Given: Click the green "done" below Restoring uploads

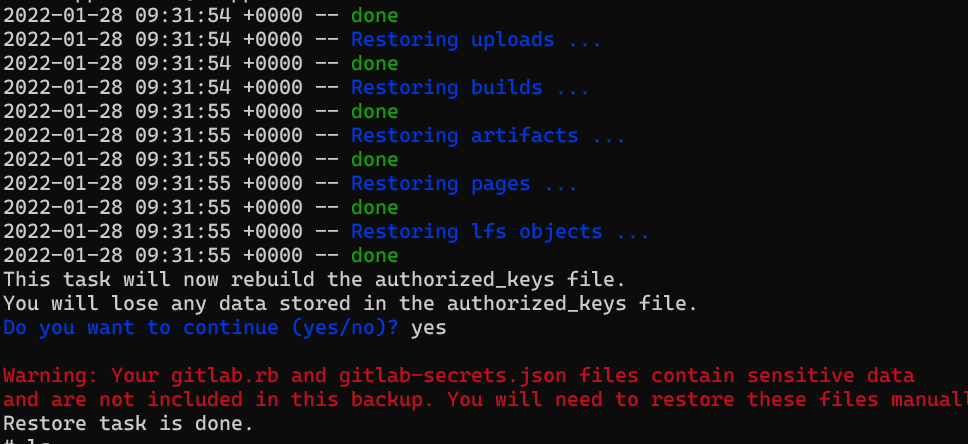Looking at the screenshot, I should pyautogui.click(x=374, y=64).
